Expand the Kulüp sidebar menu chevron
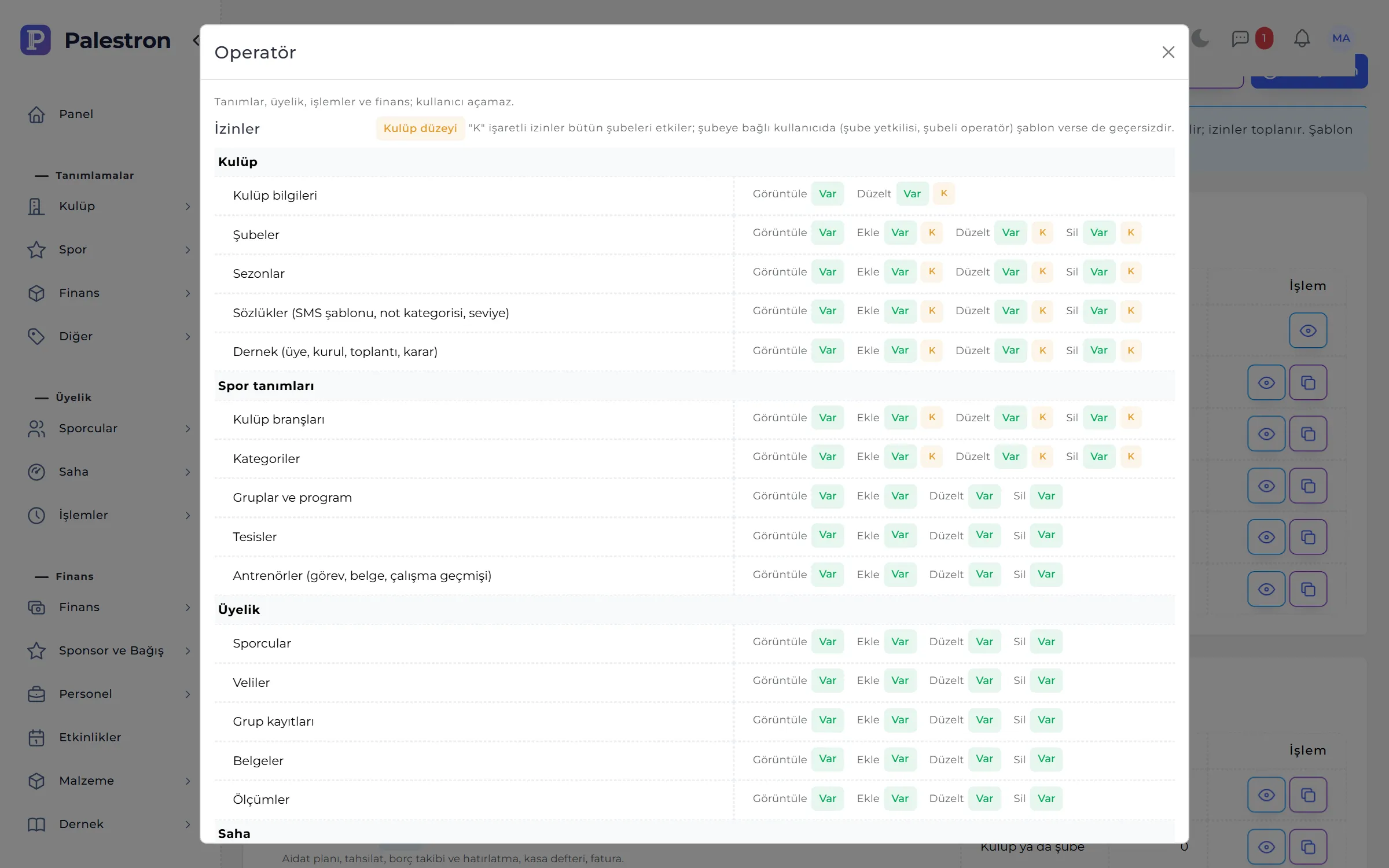The width and height of the screenshot is (1389, 868). (x=188, y=207)
